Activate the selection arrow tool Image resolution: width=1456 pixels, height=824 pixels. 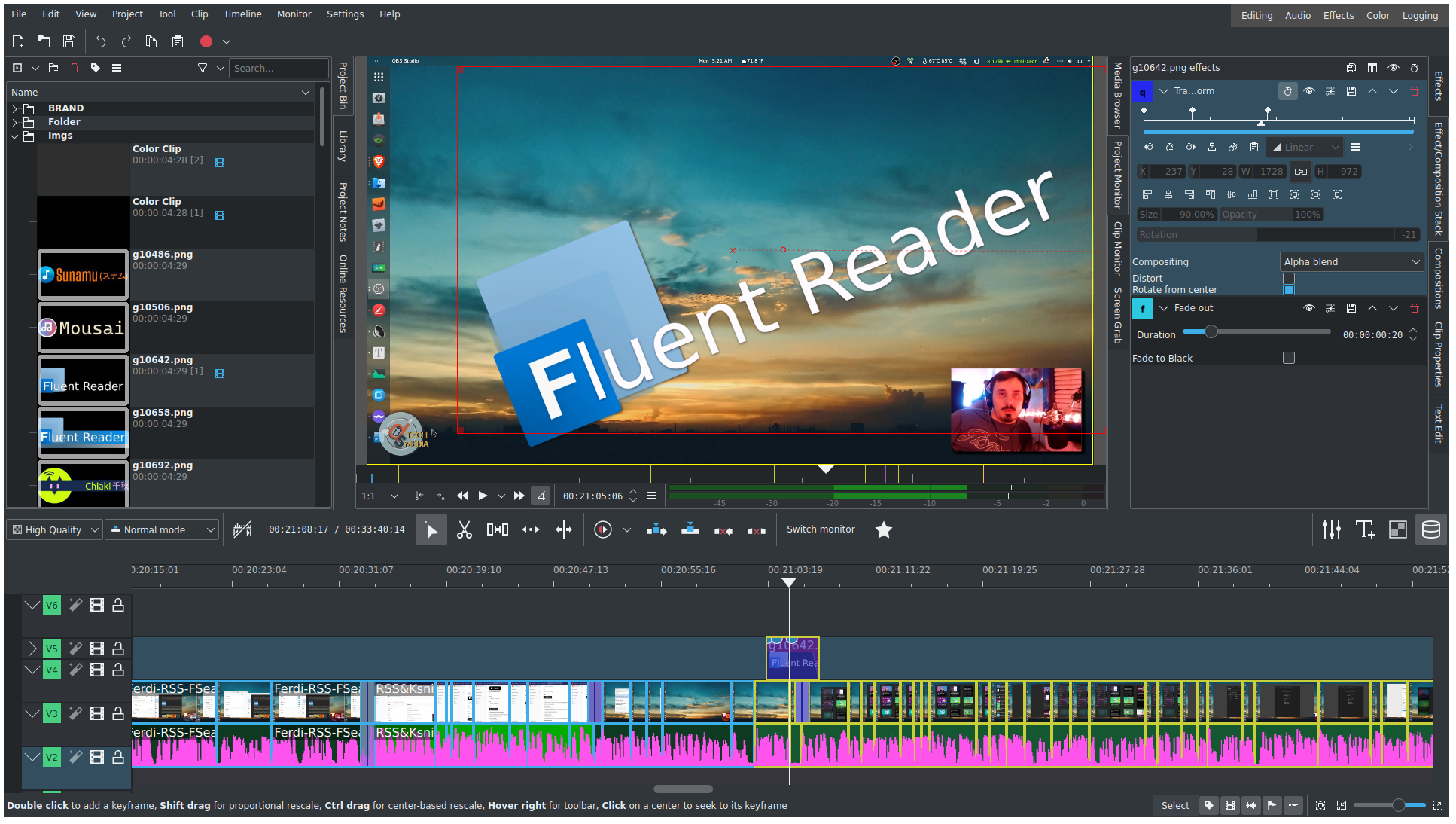(431, 530)
